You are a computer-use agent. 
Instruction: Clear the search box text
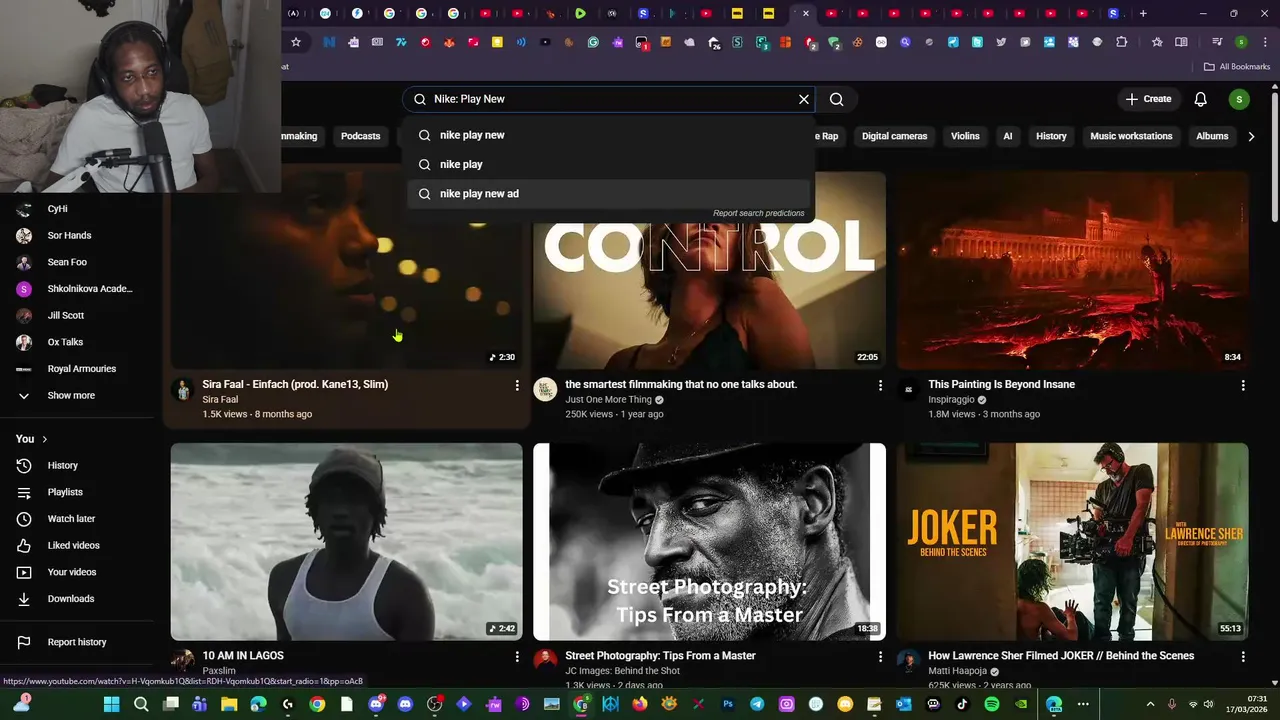click(803, 99)
